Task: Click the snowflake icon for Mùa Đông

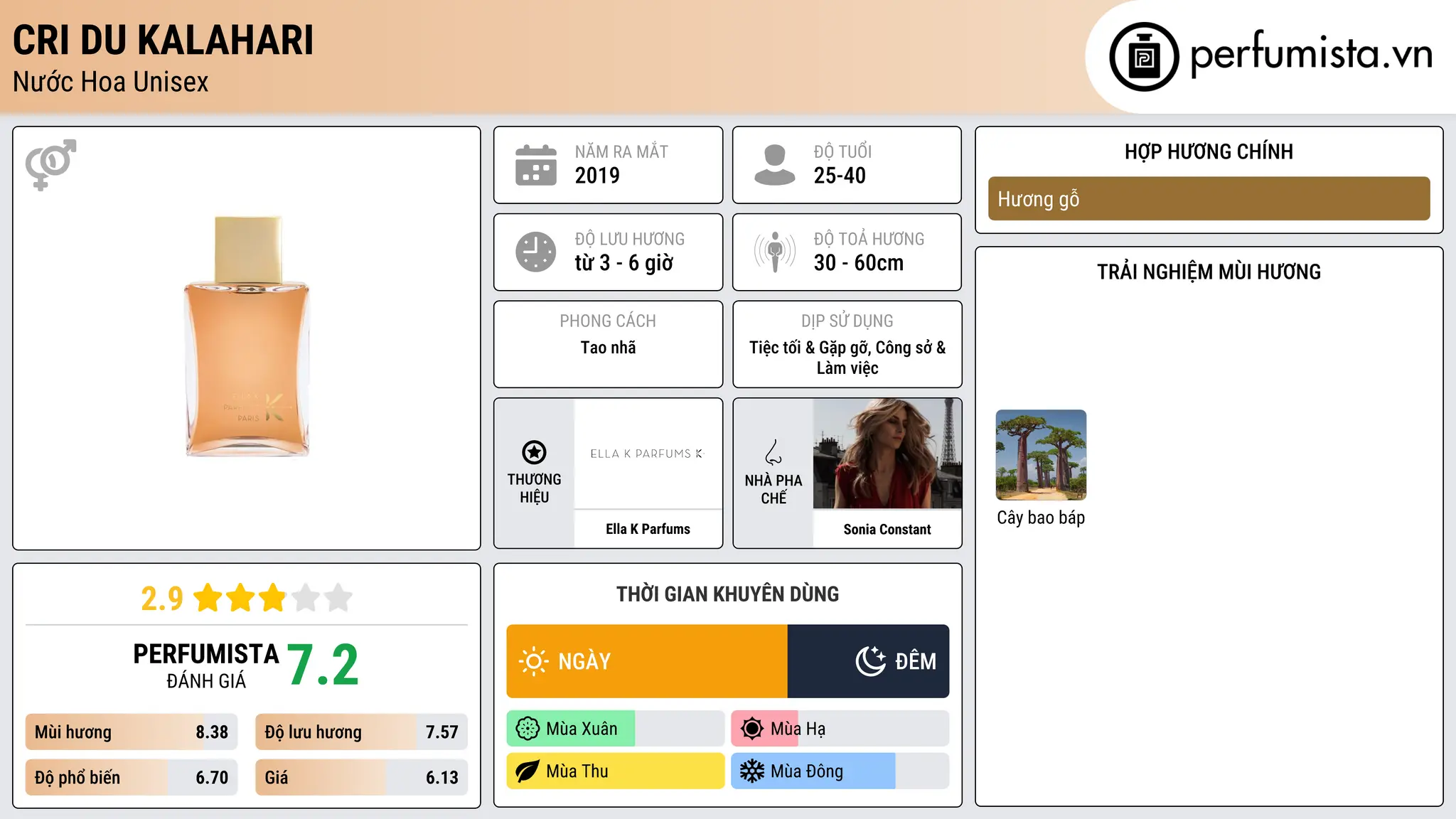Action: pos(752,771)
